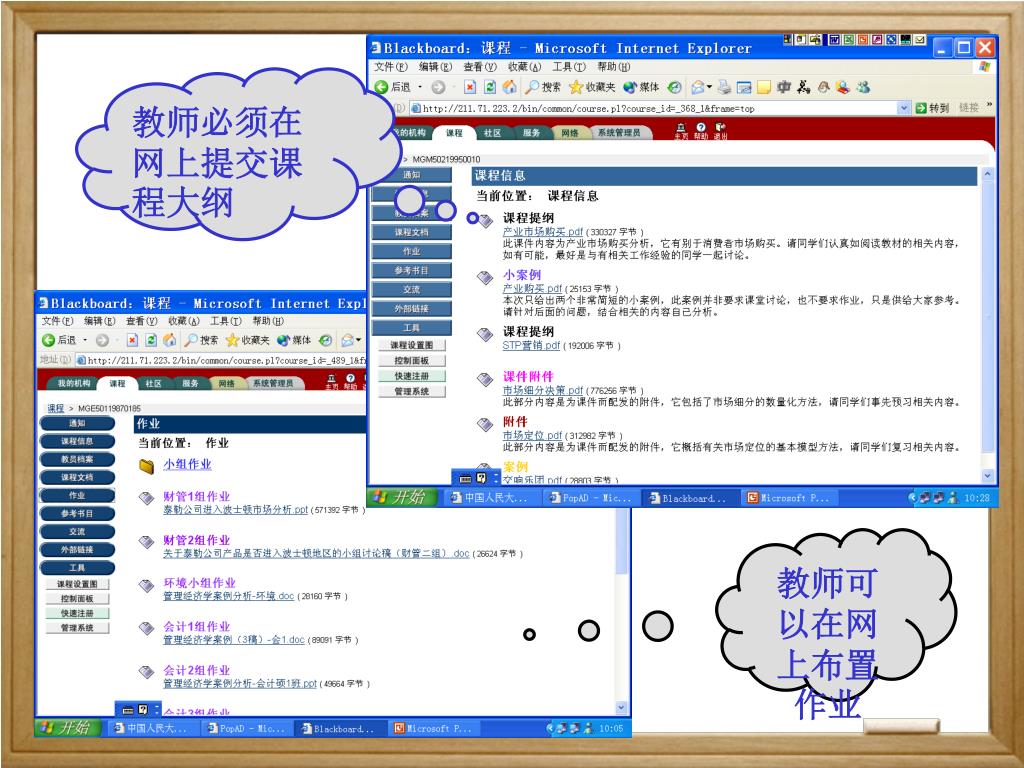Screen dimensions: 1024x768
Task: Click 课程文档 sidebar button in upper window
Action: tap(411, 232)
